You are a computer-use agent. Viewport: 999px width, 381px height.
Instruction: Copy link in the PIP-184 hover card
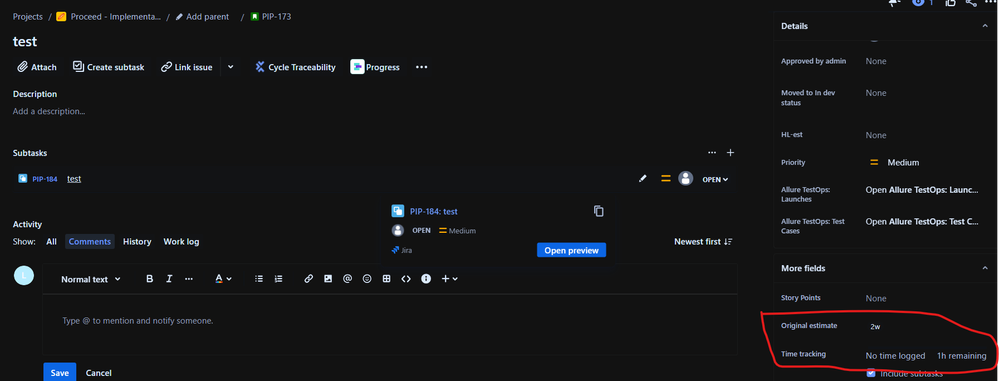tap(598, 211)
